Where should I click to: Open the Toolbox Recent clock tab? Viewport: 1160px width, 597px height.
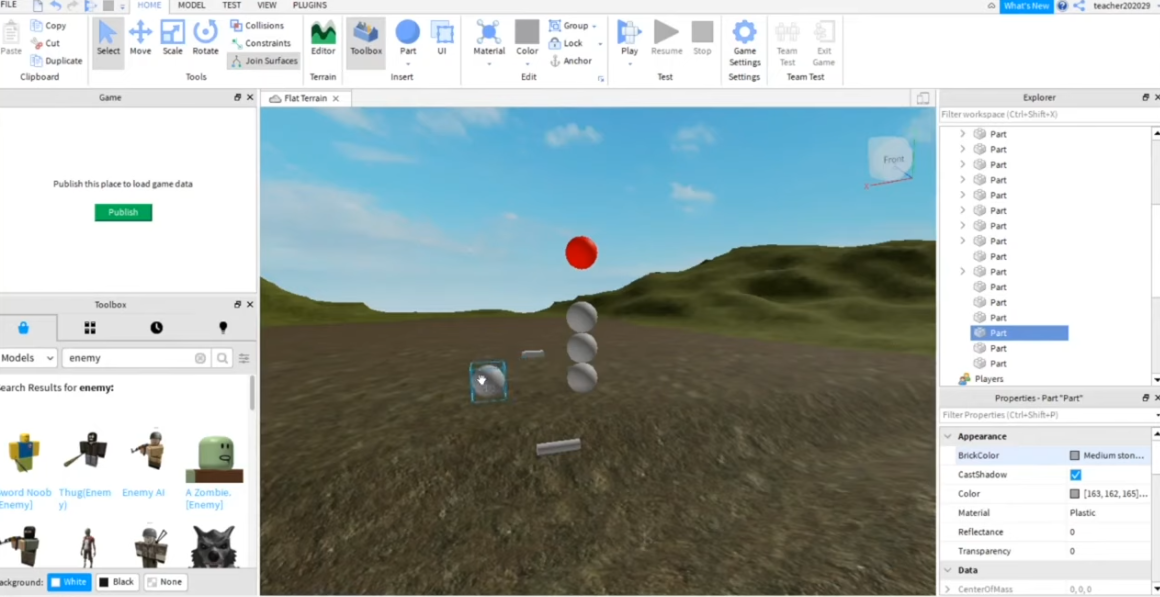coord(156,328)
